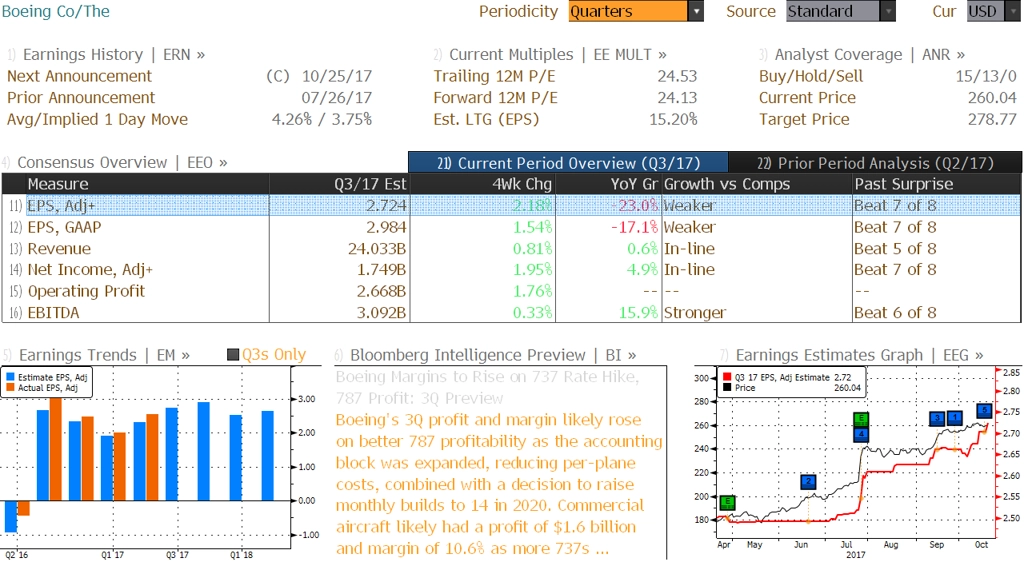Click the blue event marker numbered 2
Screen dimensions: 1024x562
(x=808, y=482)
